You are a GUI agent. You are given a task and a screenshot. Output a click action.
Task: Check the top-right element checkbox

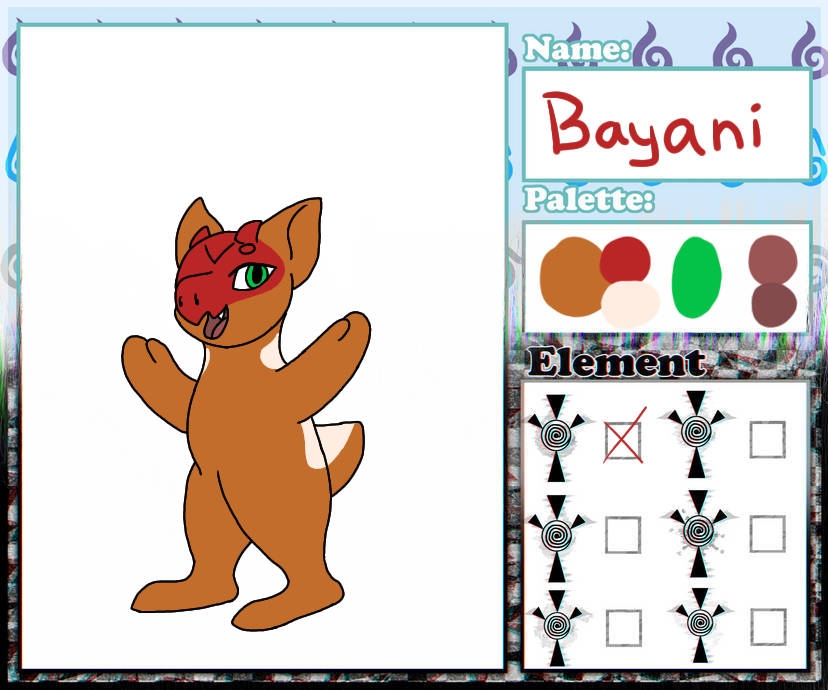(767, 439)
